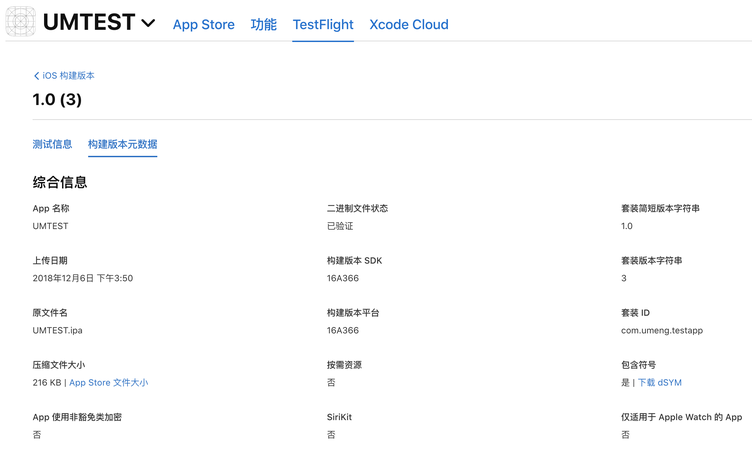752x454 pixels.
Task: Select the App name value UMTEST
Action: tap(50, 226)
